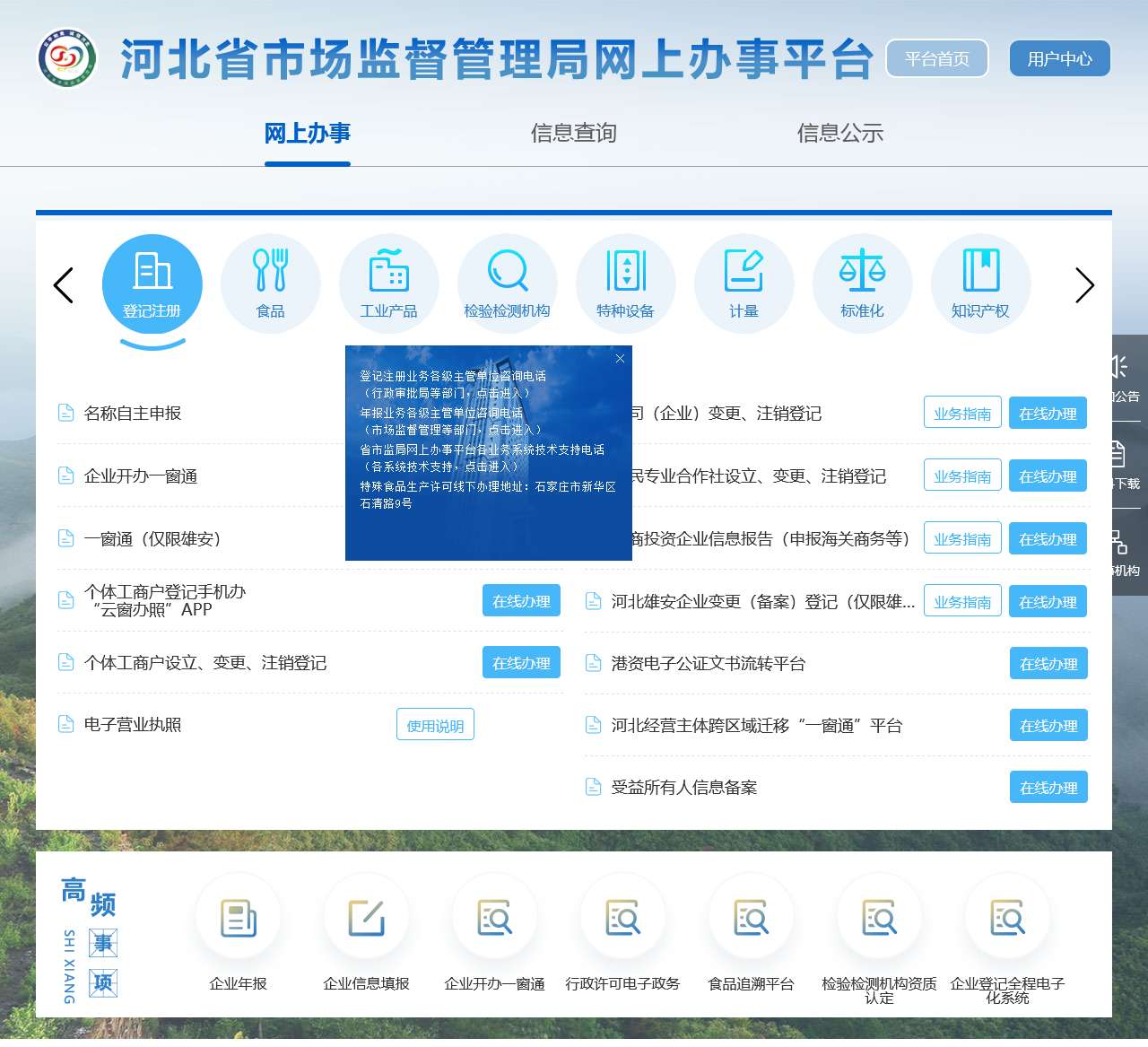Viewport: 1148px width, 1047px height.
Task: Click popup link 年报业务各级主管单位咨询电话
Action: (x=450, y=421)
